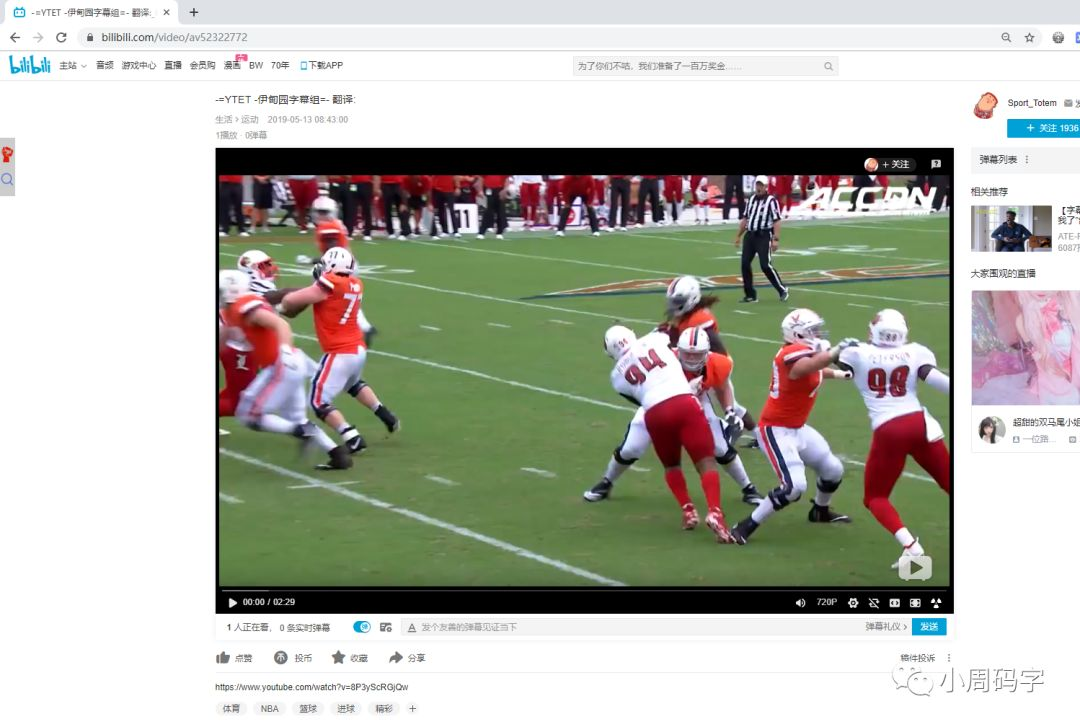Click the address bar URL

[x=174, y=37]
